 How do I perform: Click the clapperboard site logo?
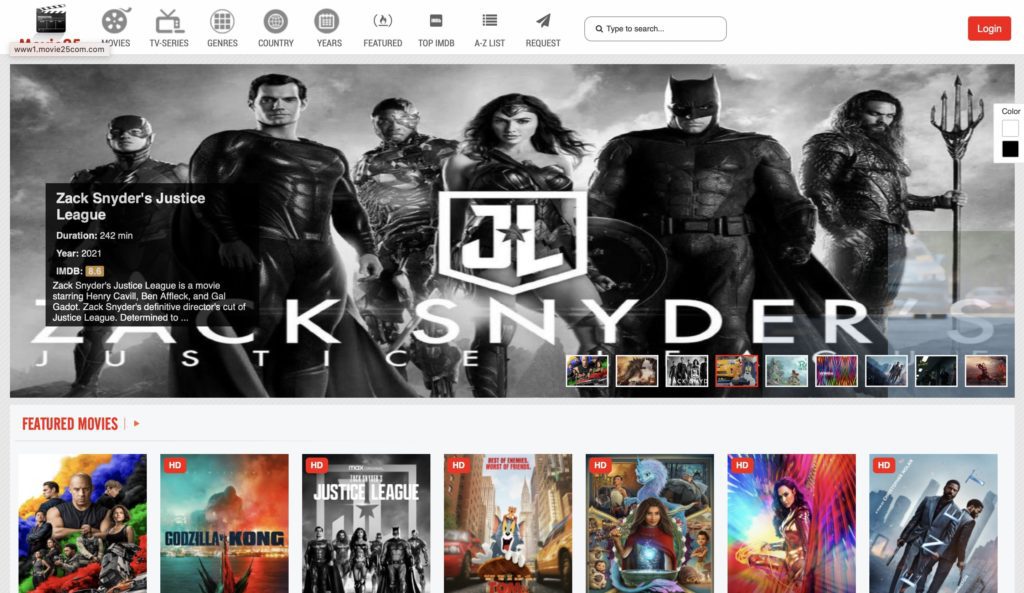click(x=51, y=19)
